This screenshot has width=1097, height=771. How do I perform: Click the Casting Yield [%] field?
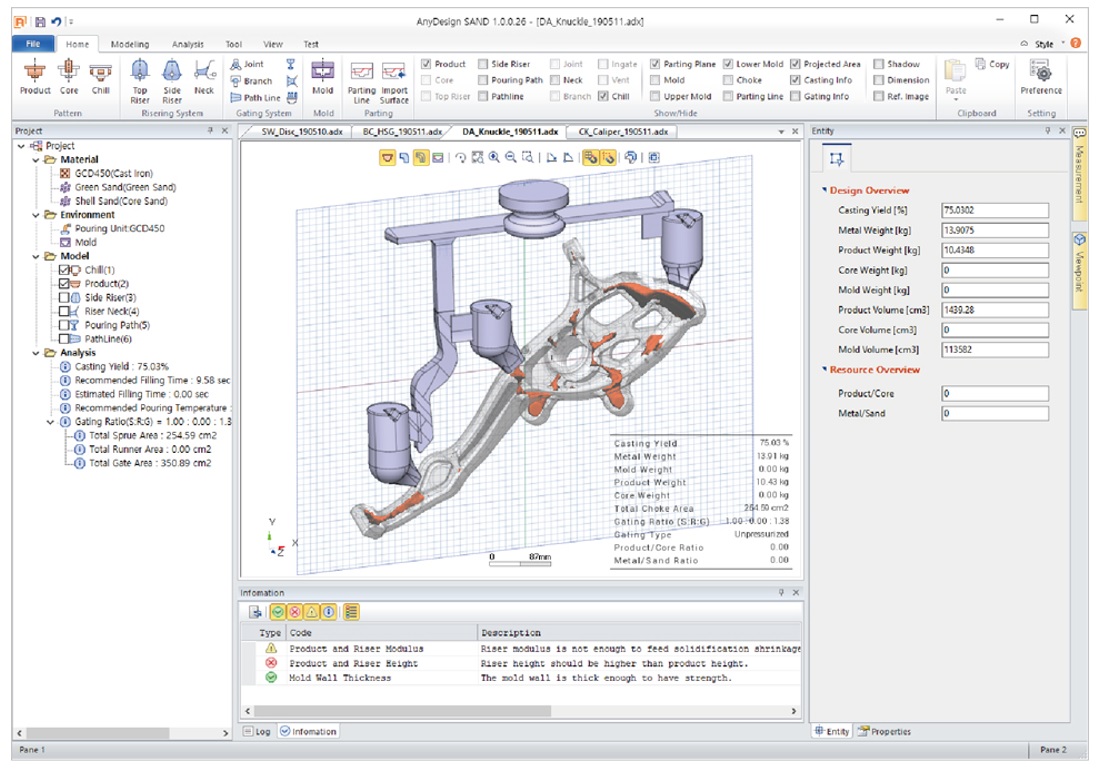[995, 210]
